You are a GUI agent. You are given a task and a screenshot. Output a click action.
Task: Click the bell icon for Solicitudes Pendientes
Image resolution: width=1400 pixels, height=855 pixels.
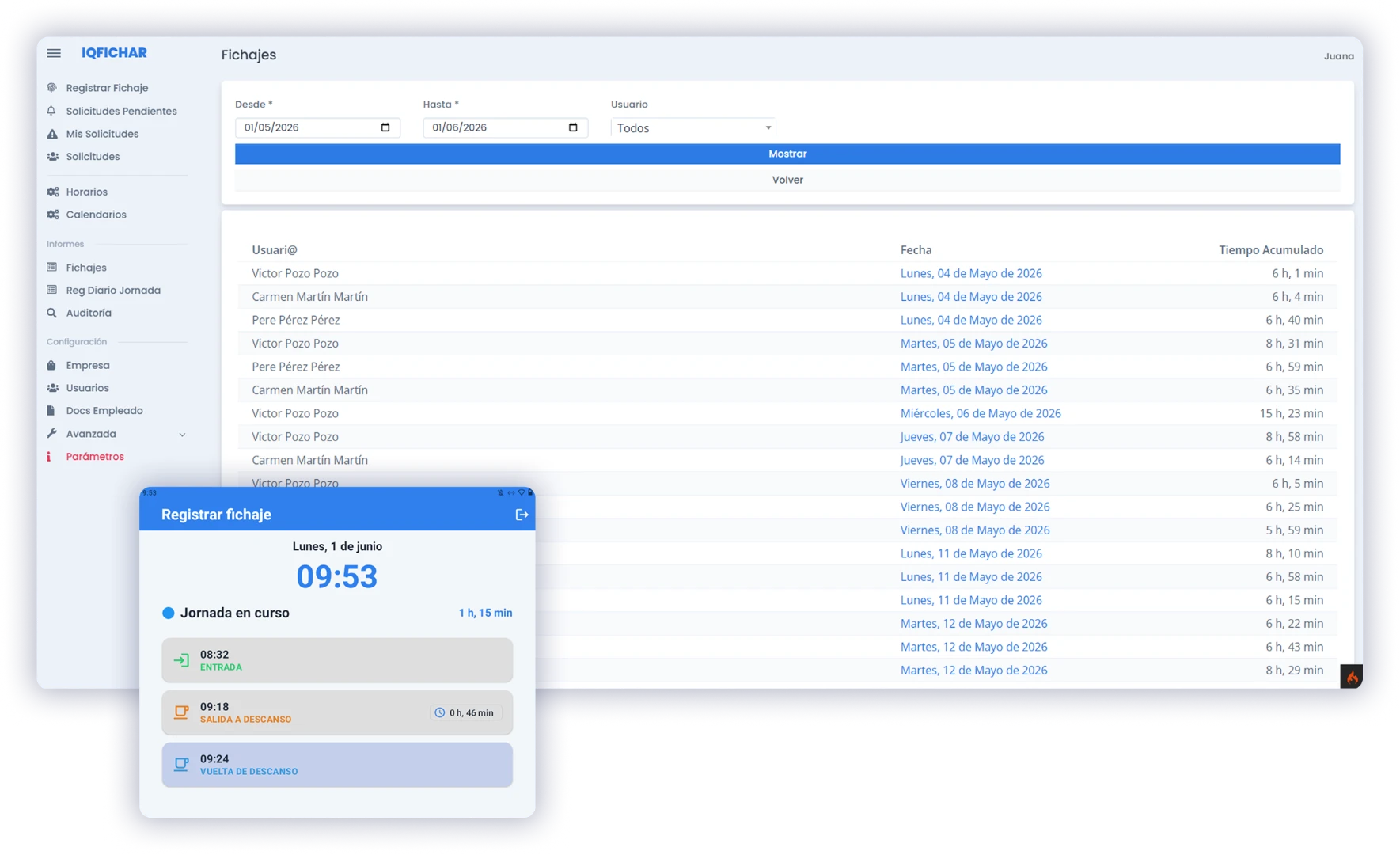click(52, 111)
